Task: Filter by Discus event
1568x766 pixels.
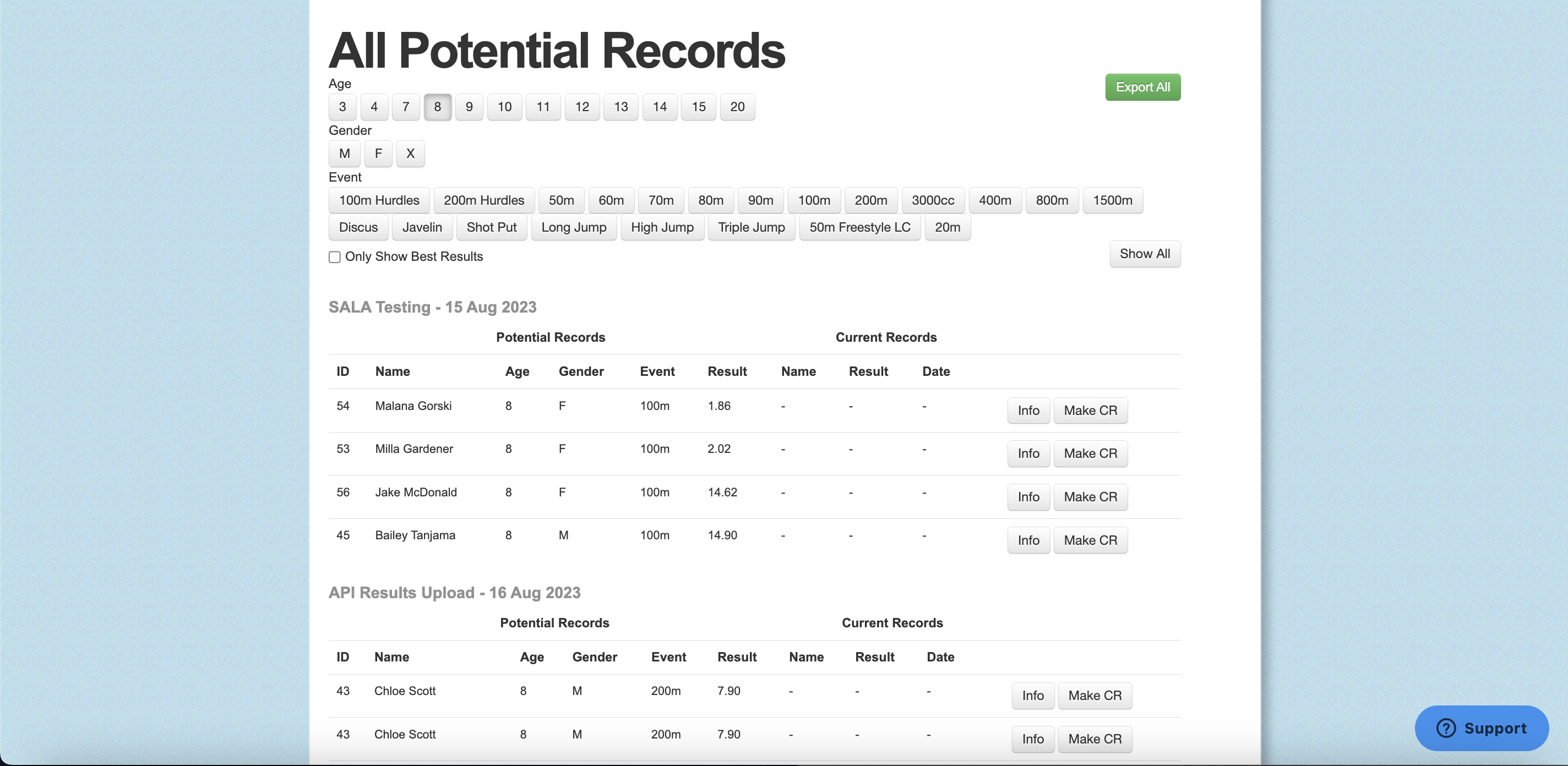Action: (x=358, y=228)
